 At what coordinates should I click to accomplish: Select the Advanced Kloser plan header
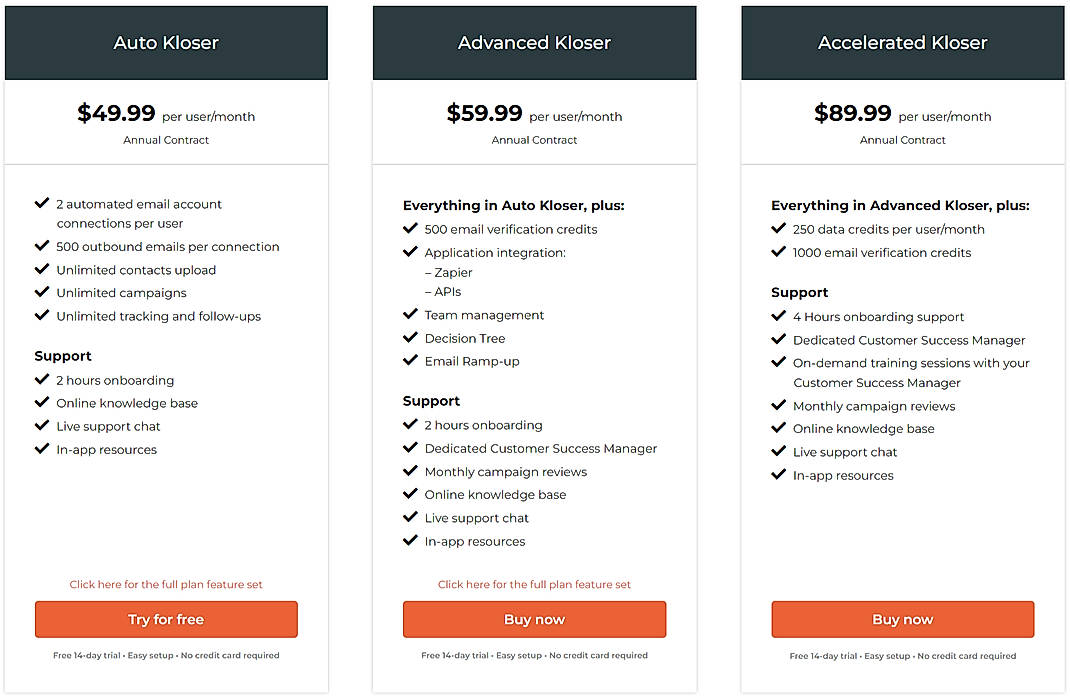coord(534,42)
